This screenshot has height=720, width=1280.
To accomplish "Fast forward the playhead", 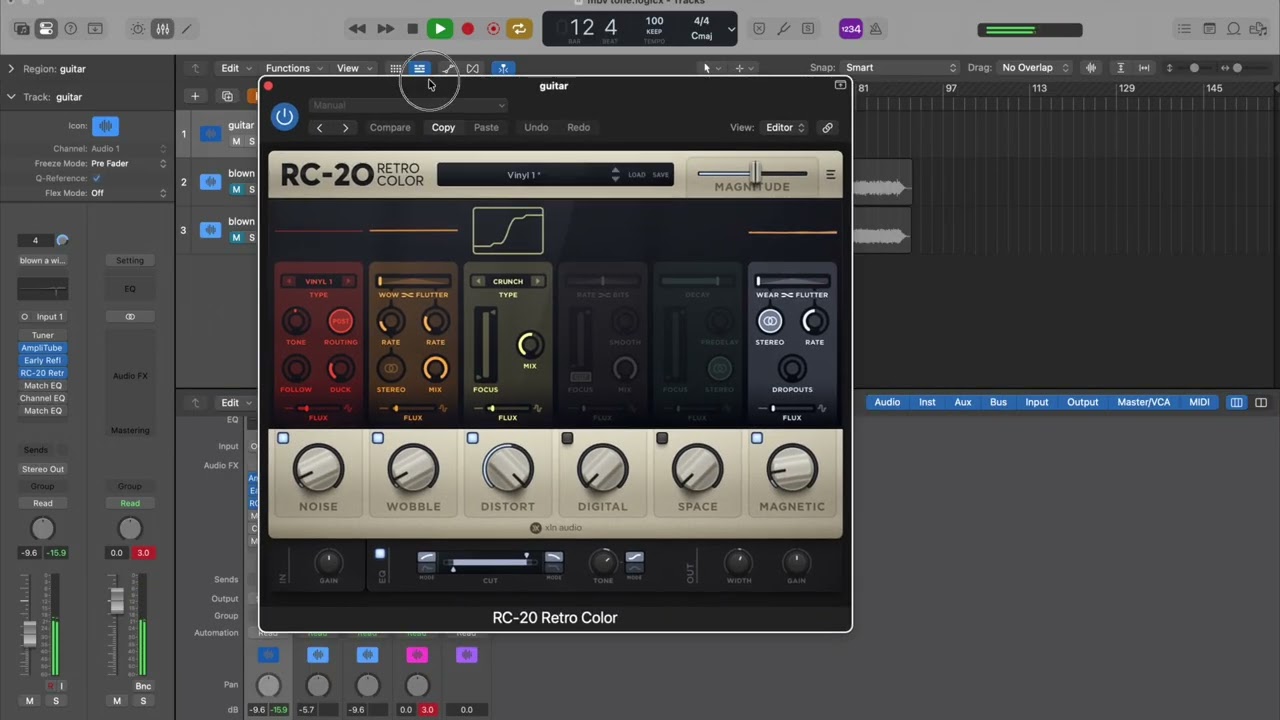I will (385, 29).
